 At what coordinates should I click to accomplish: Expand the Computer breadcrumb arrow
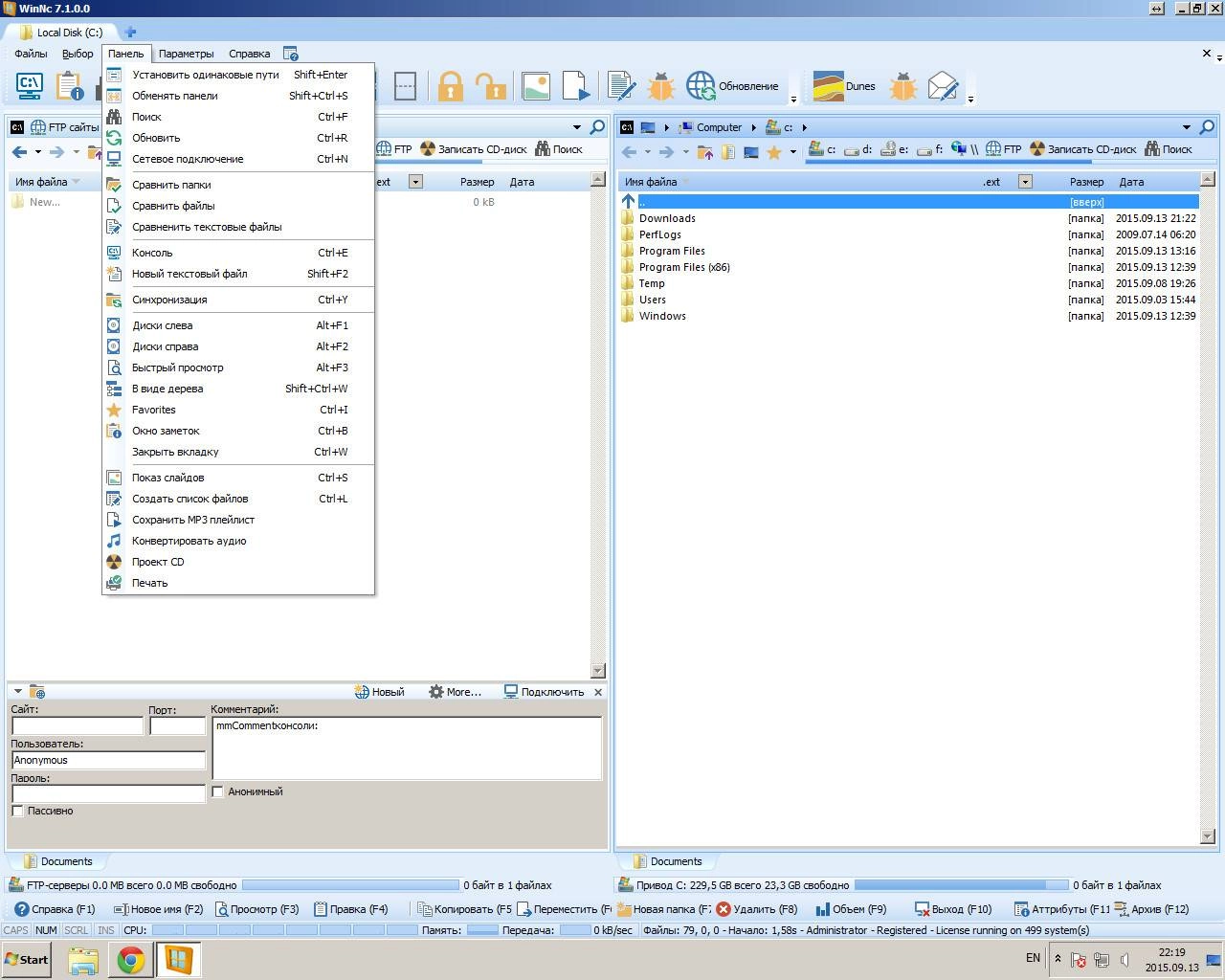point(754,127)
